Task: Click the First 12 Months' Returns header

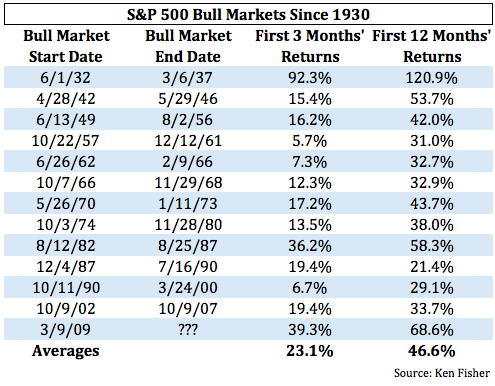Action: pyautogui.click(x=432, y=46)
